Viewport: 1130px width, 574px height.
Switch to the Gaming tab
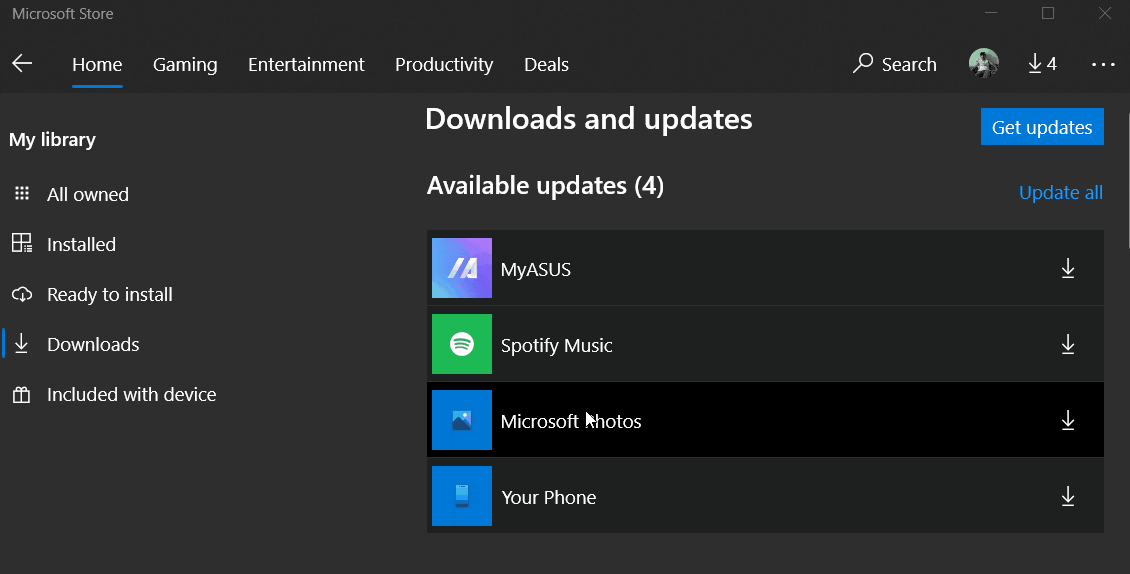pyautogui.click(x=185, y=65)
